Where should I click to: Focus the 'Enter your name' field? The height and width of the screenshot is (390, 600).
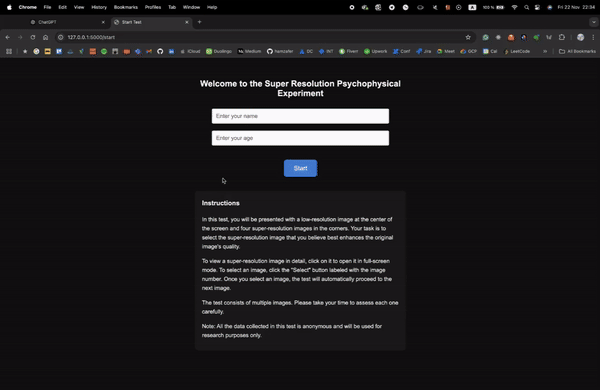300,116
